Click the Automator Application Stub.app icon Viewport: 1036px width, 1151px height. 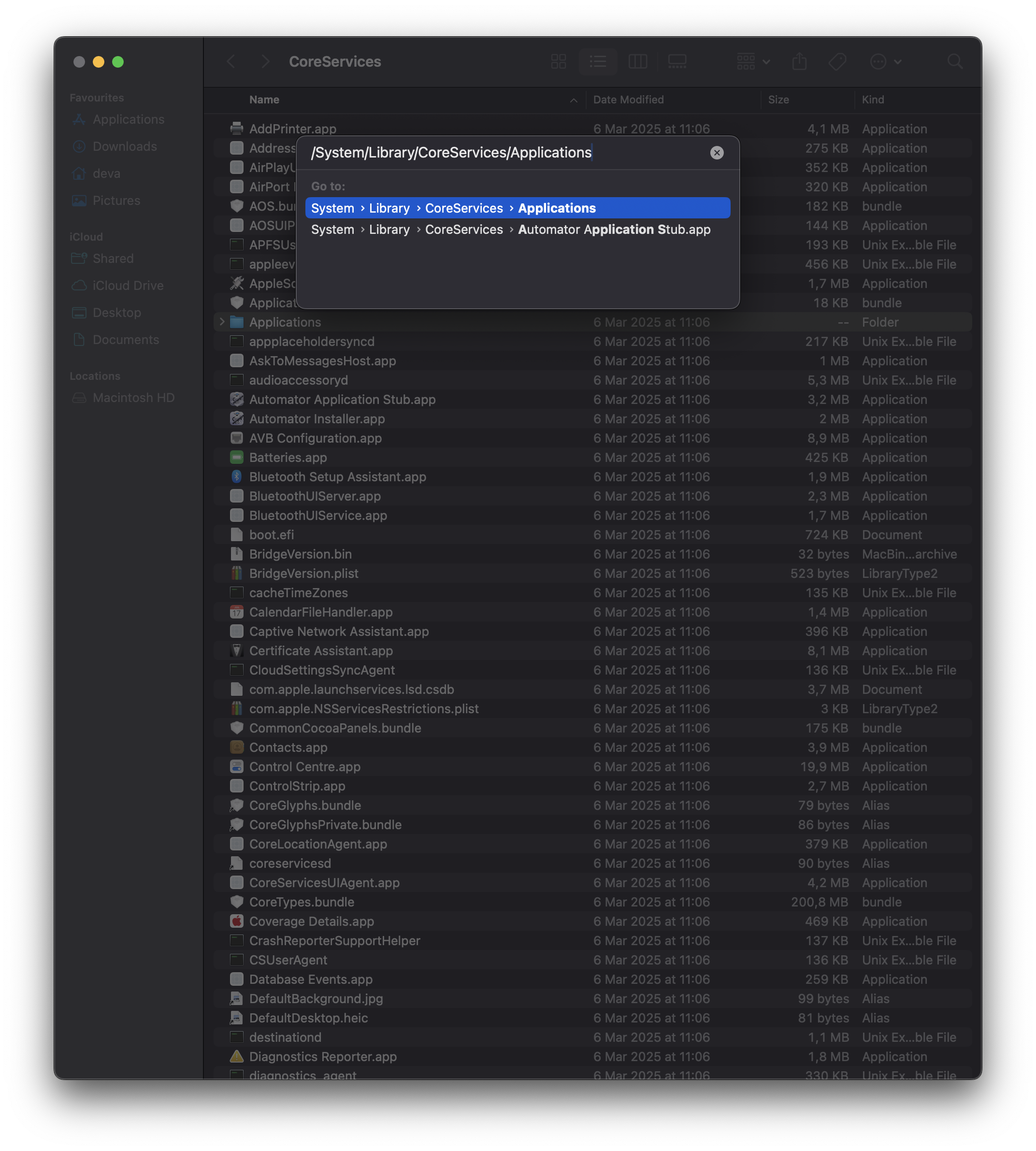236,399
